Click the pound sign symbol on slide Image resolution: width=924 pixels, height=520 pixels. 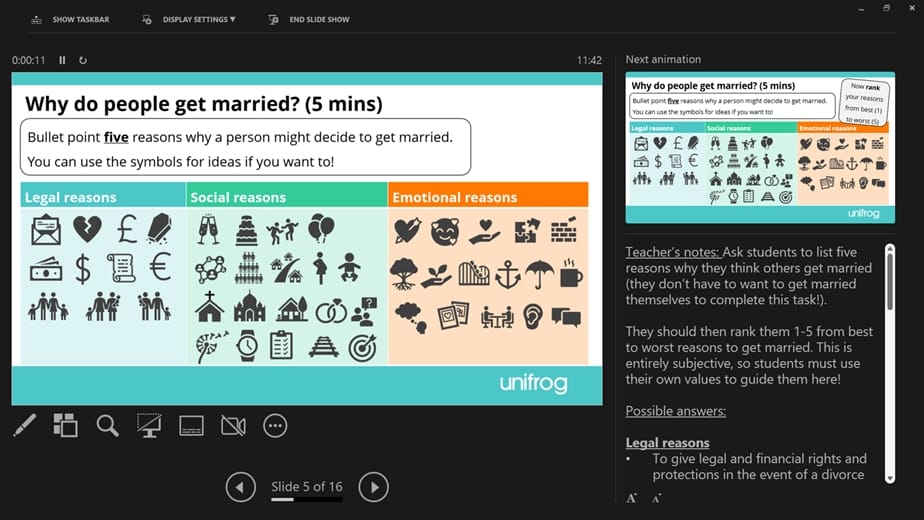pyautogui.click(x=126, y=229)
